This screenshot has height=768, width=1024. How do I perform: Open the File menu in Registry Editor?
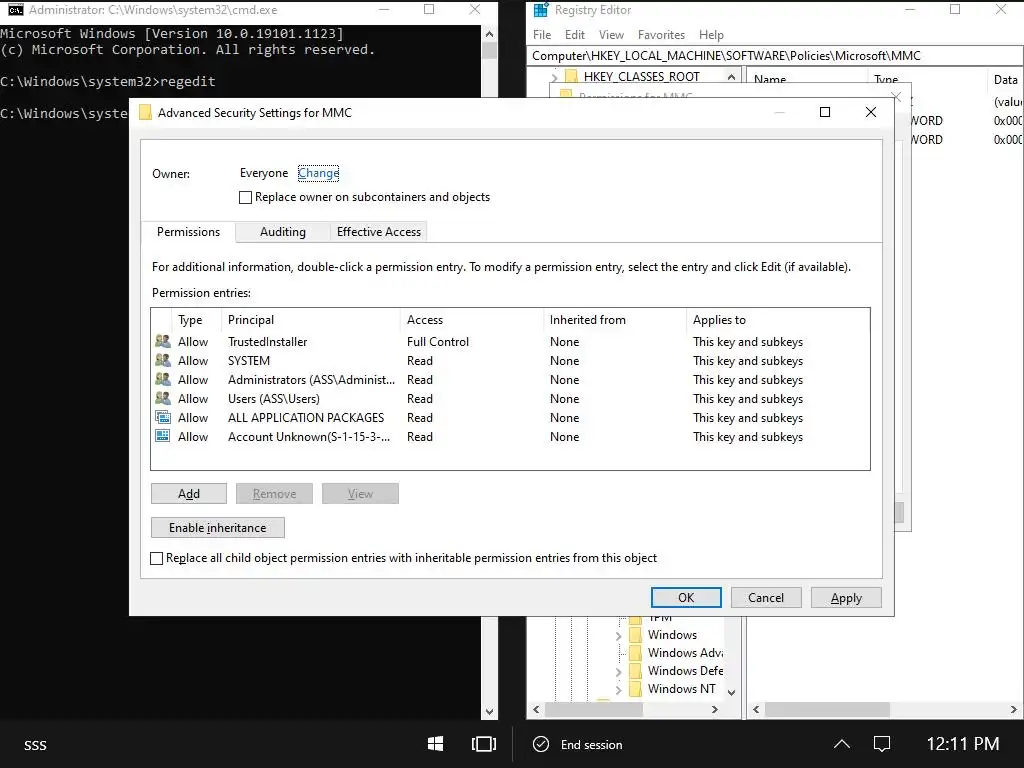click(541, 35)
